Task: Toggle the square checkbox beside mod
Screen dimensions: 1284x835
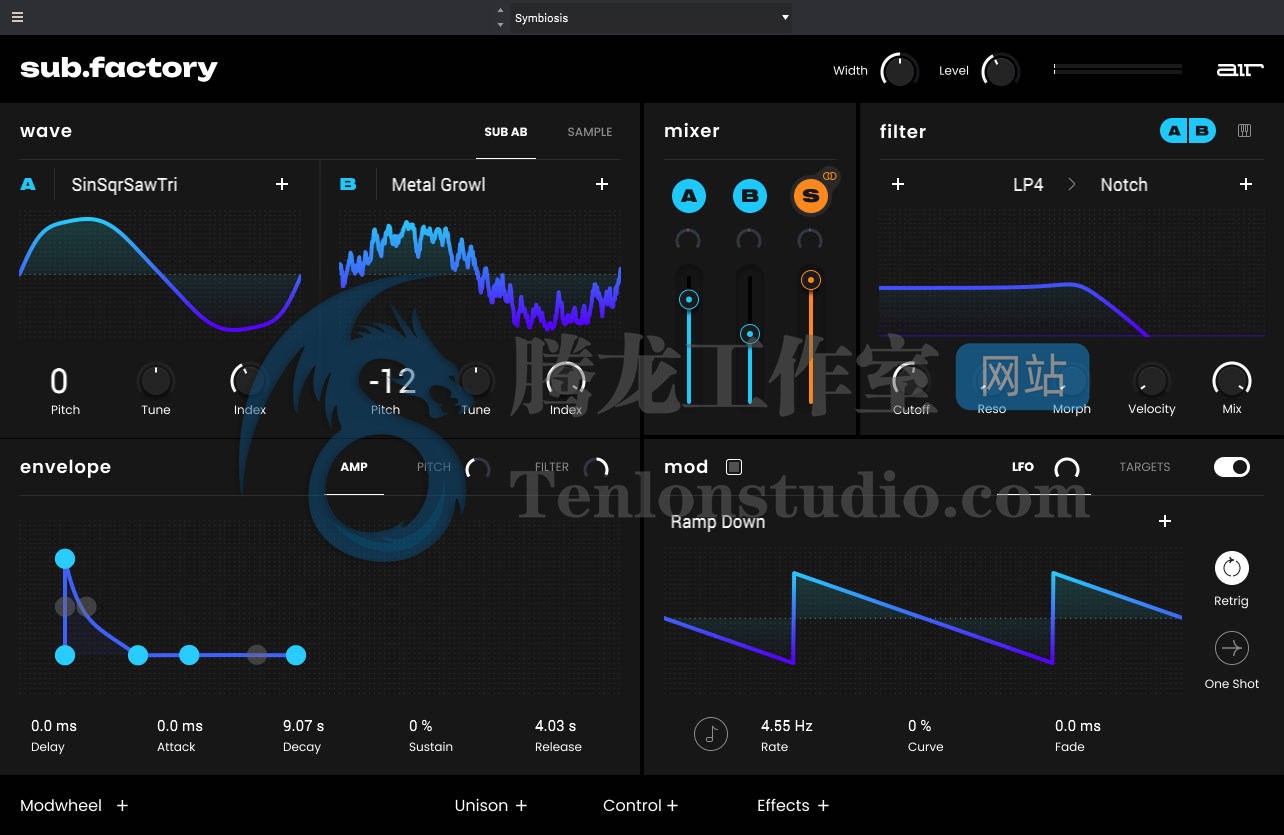Action: (x=734, y=467)
